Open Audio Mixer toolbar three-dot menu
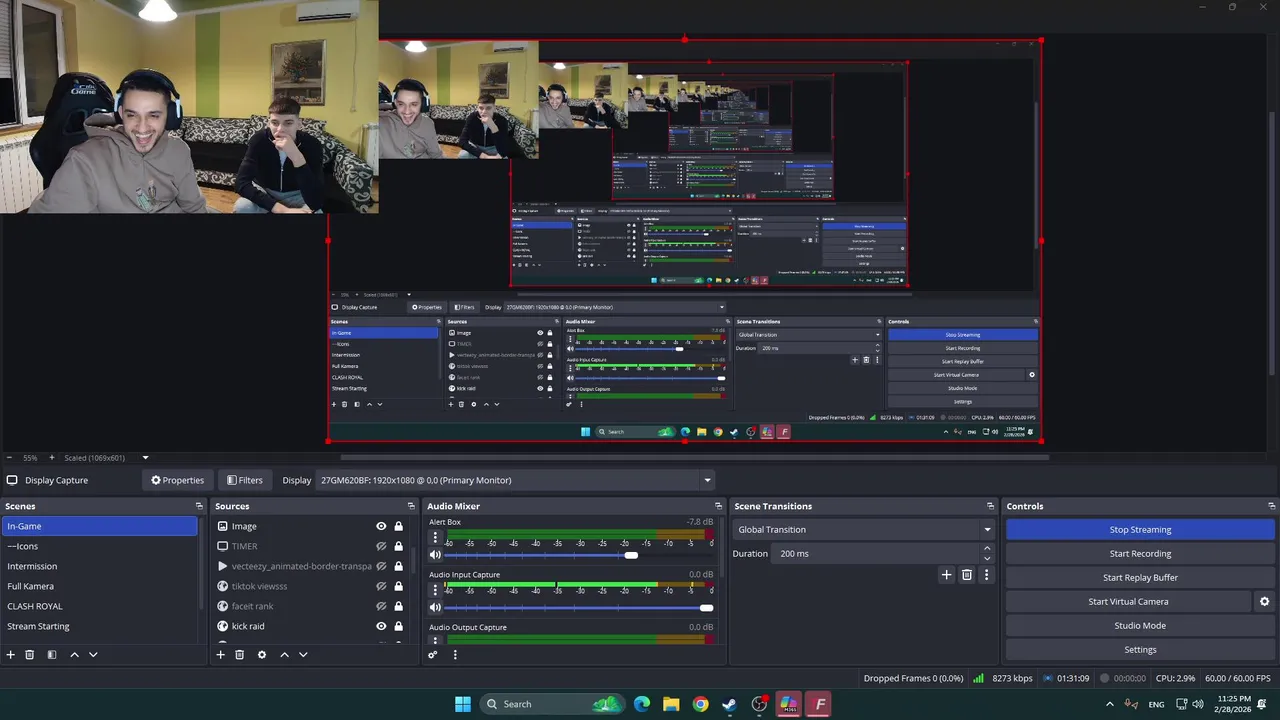This screenshot has height=720, width=1280. [455, 655]
